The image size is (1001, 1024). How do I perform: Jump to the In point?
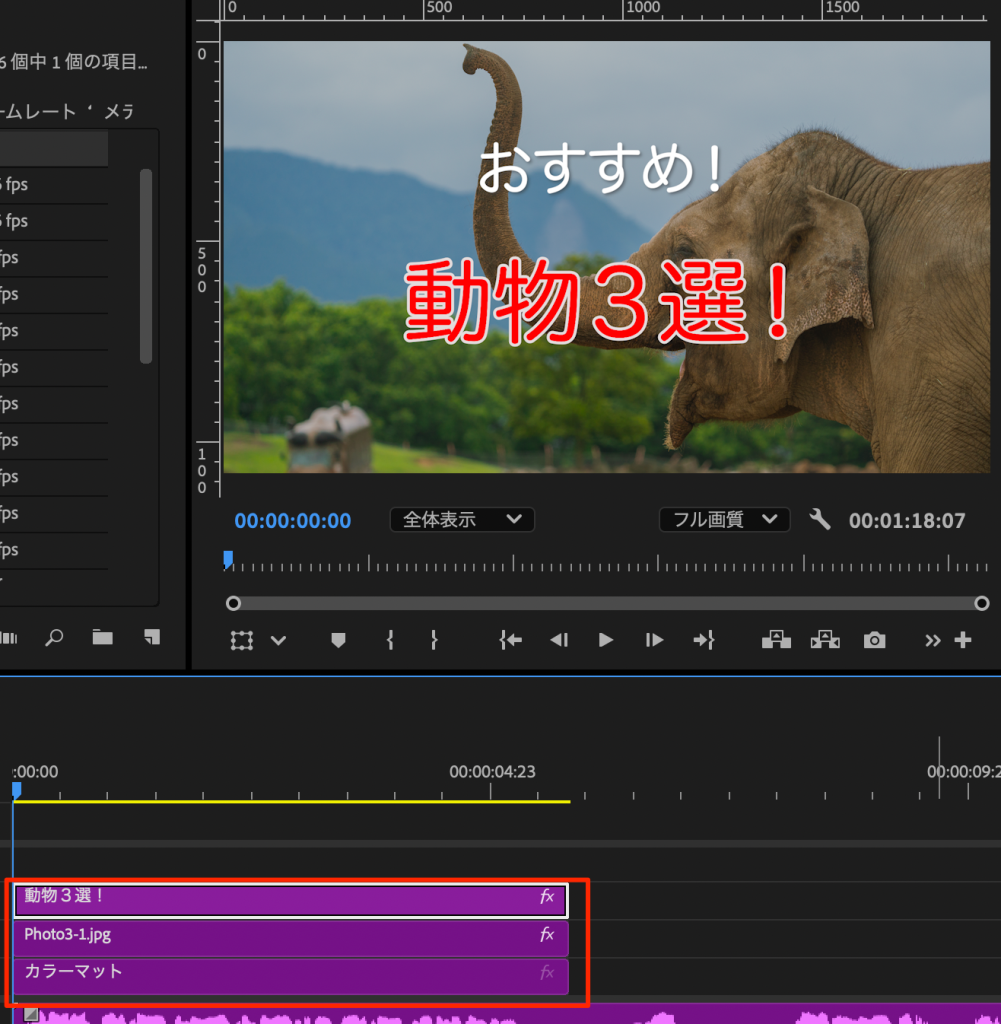coord(511,640)
